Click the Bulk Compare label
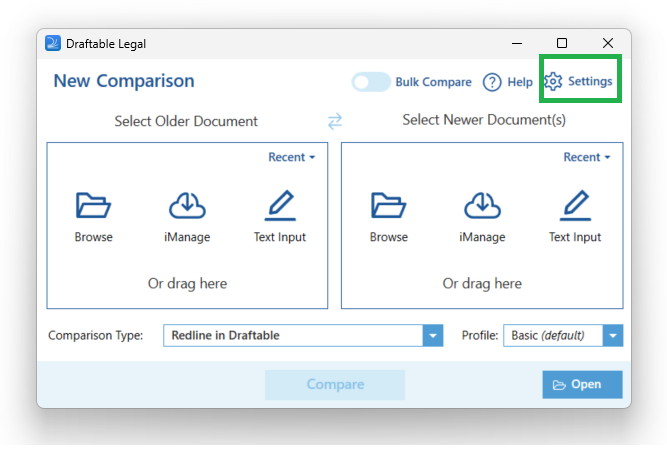 point(433,82)
